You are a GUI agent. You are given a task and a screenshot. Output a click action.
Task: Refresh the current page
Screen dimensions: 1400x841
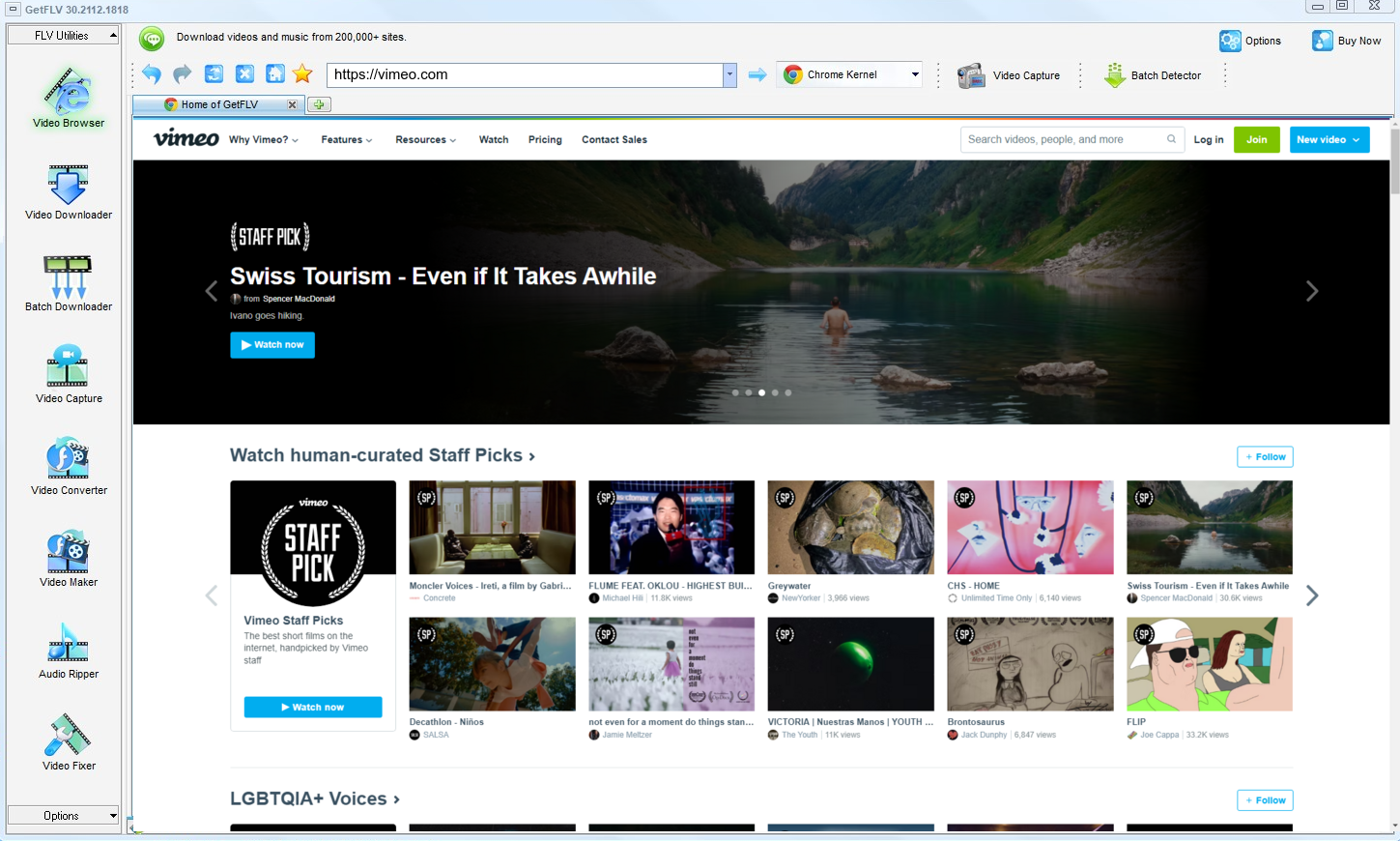214,74
